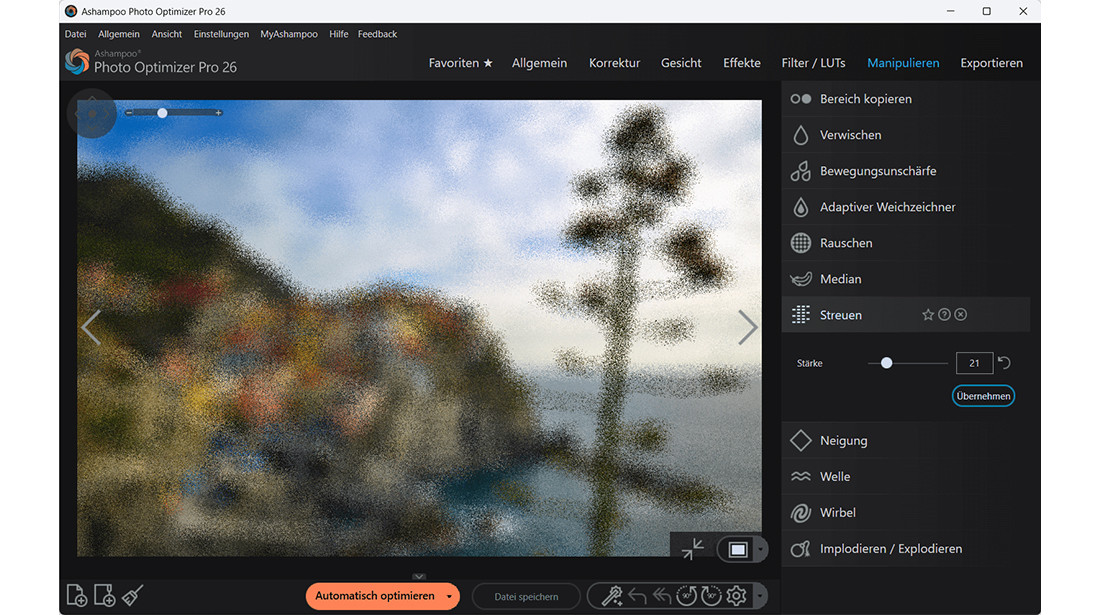The image size is (1100, 615).
Task: Click the Übernehmen button
Action: click(x=983, y=396)
